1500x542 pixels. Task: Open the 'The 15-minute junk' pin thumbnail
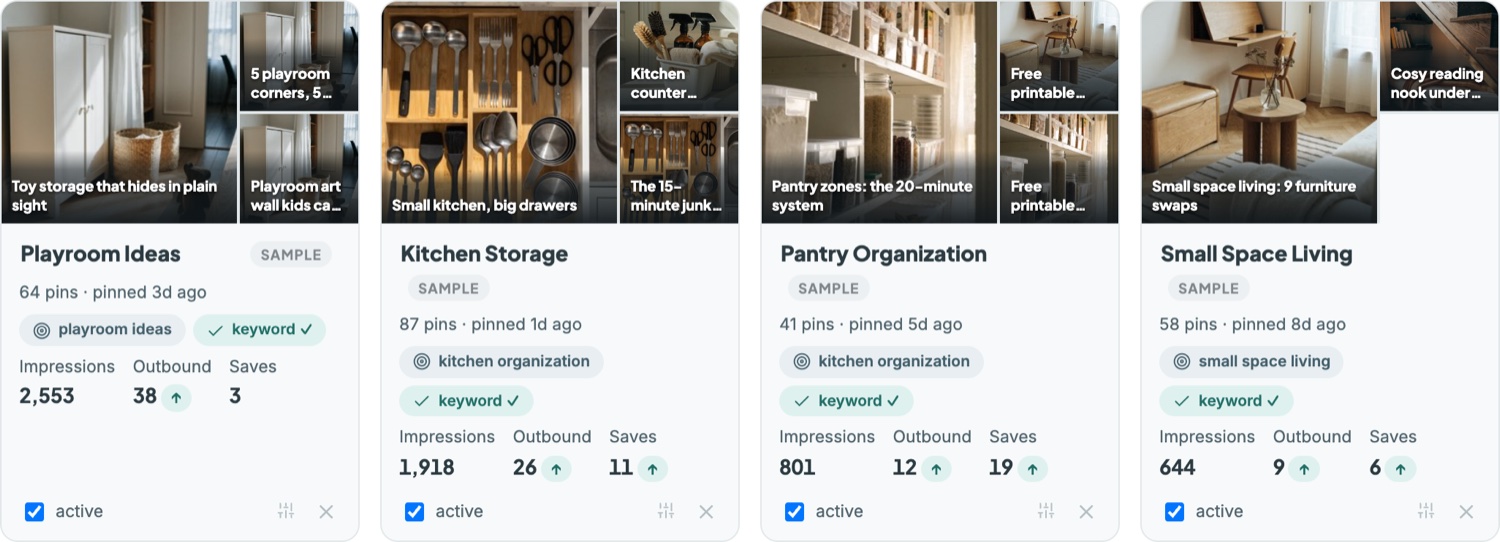pos(679,168)
